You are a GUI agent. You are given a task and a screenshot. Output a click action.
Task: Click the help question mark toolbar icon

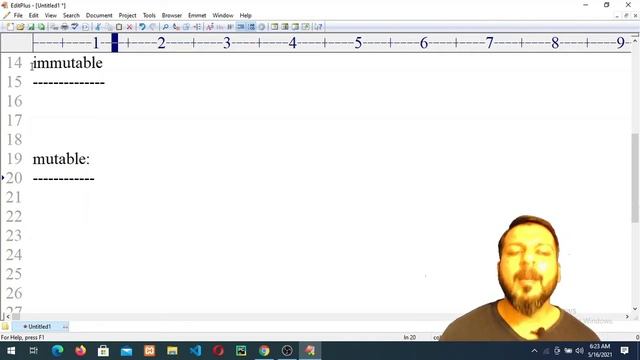click(318, 27)
